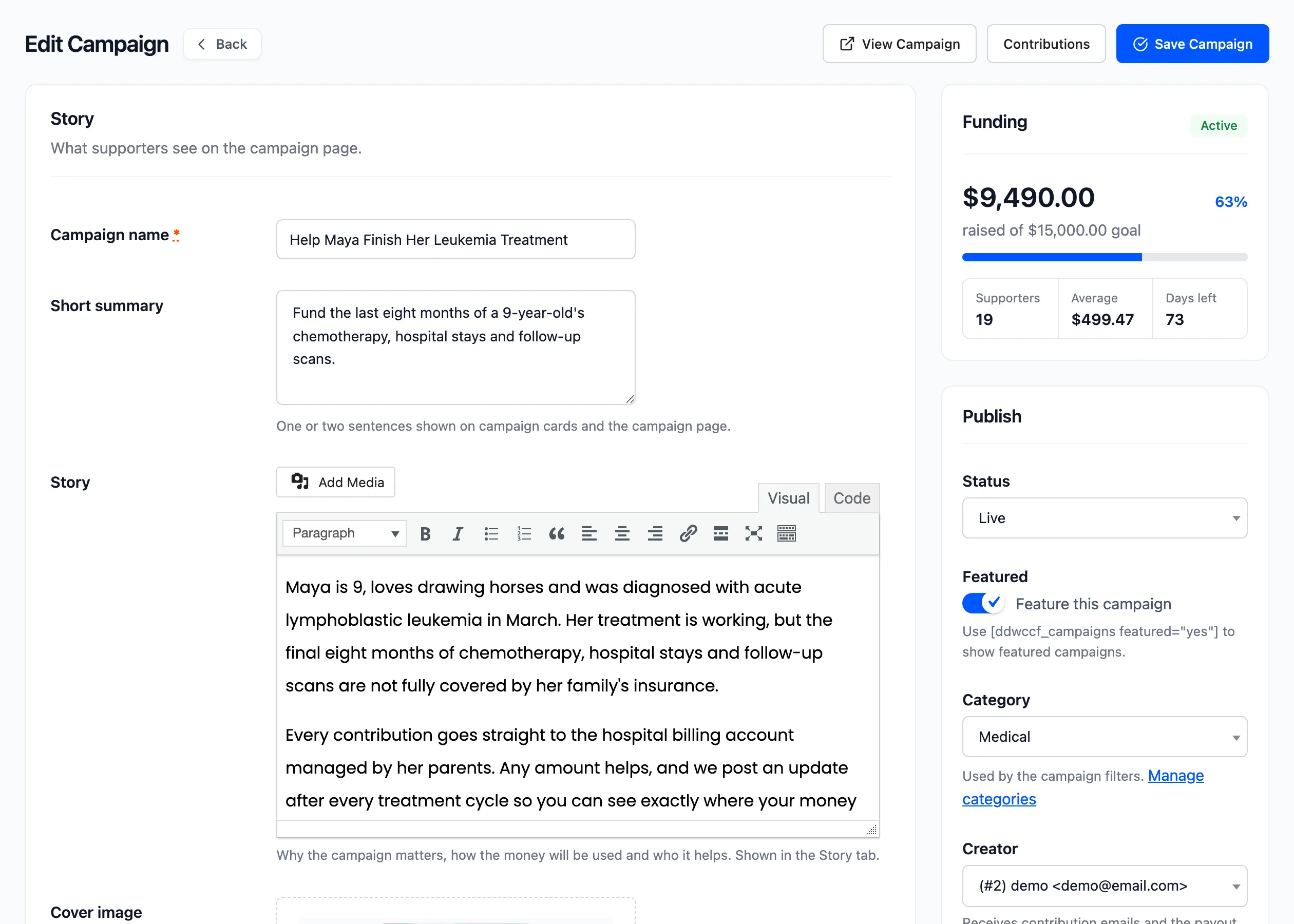1294x924 pixels.
Task: Open the Status dropdown showing Live
Action: pyautogui.click(x=1105, y=518)
